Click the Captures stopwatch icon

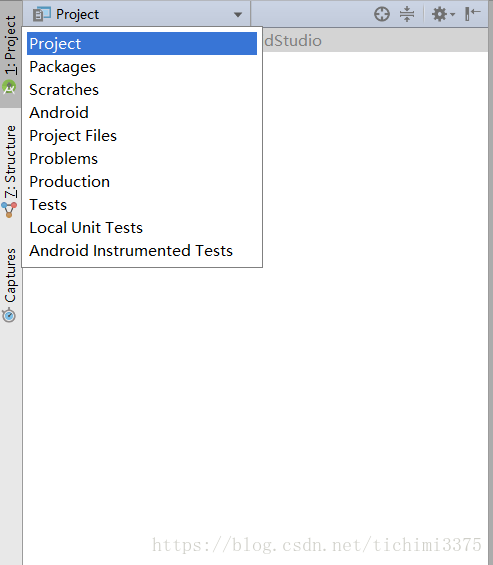tap(9, 315)
